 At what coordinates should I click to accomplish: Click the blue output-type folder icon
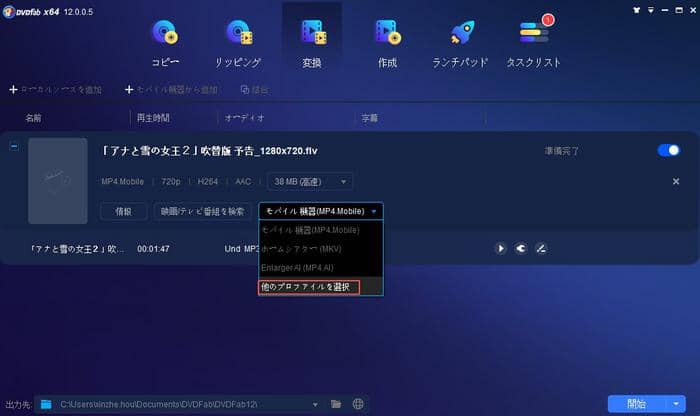[46, 404]
